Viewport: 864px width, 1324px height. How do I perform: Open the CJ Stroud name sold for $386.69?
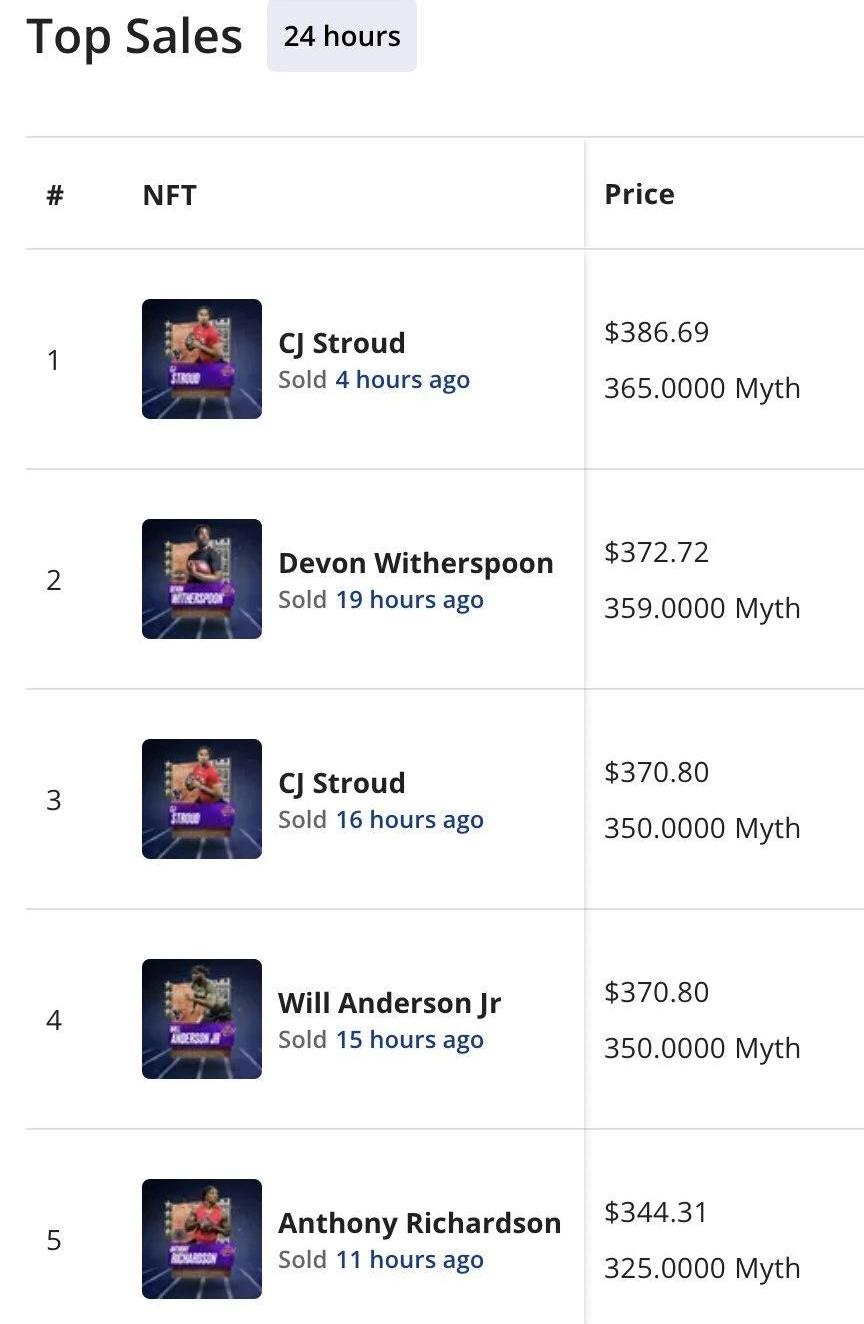pos(341,343)
